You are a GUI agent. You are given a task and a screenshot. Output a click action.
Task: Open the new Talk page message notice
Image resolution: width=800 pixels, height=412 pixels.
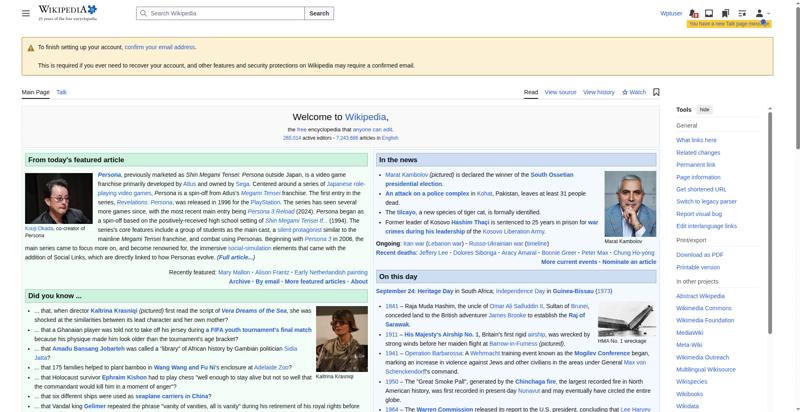[x=729, y=24]
